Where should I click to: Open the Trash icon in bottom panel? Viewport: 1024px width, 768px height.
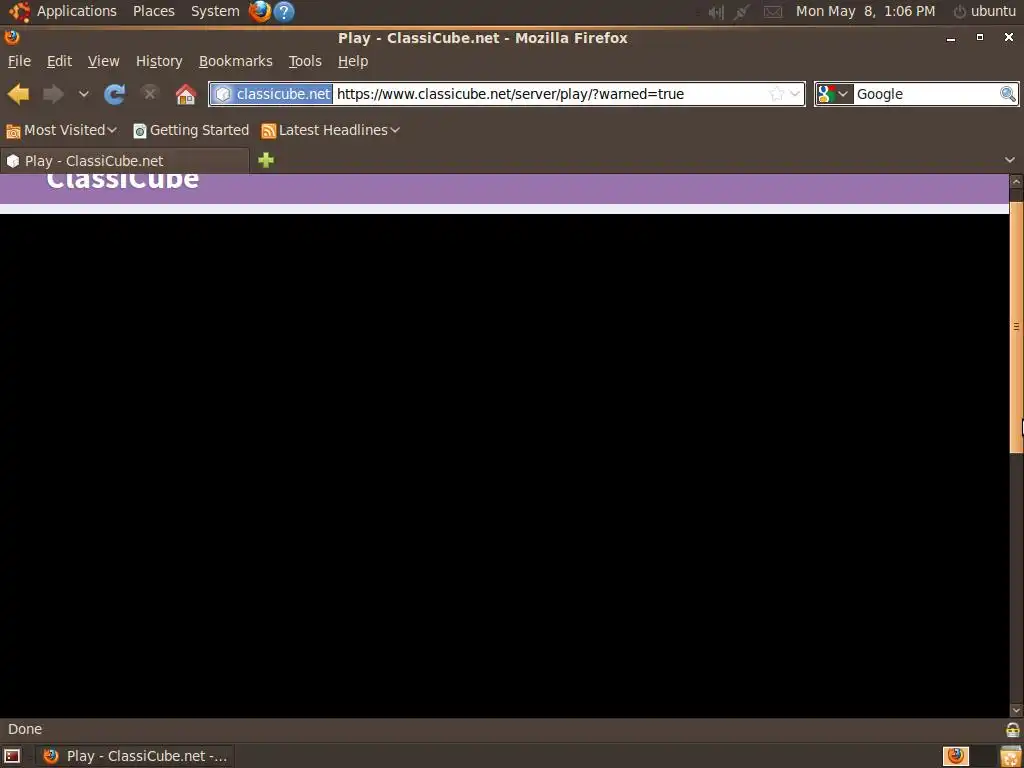(x=1011, y=756)
